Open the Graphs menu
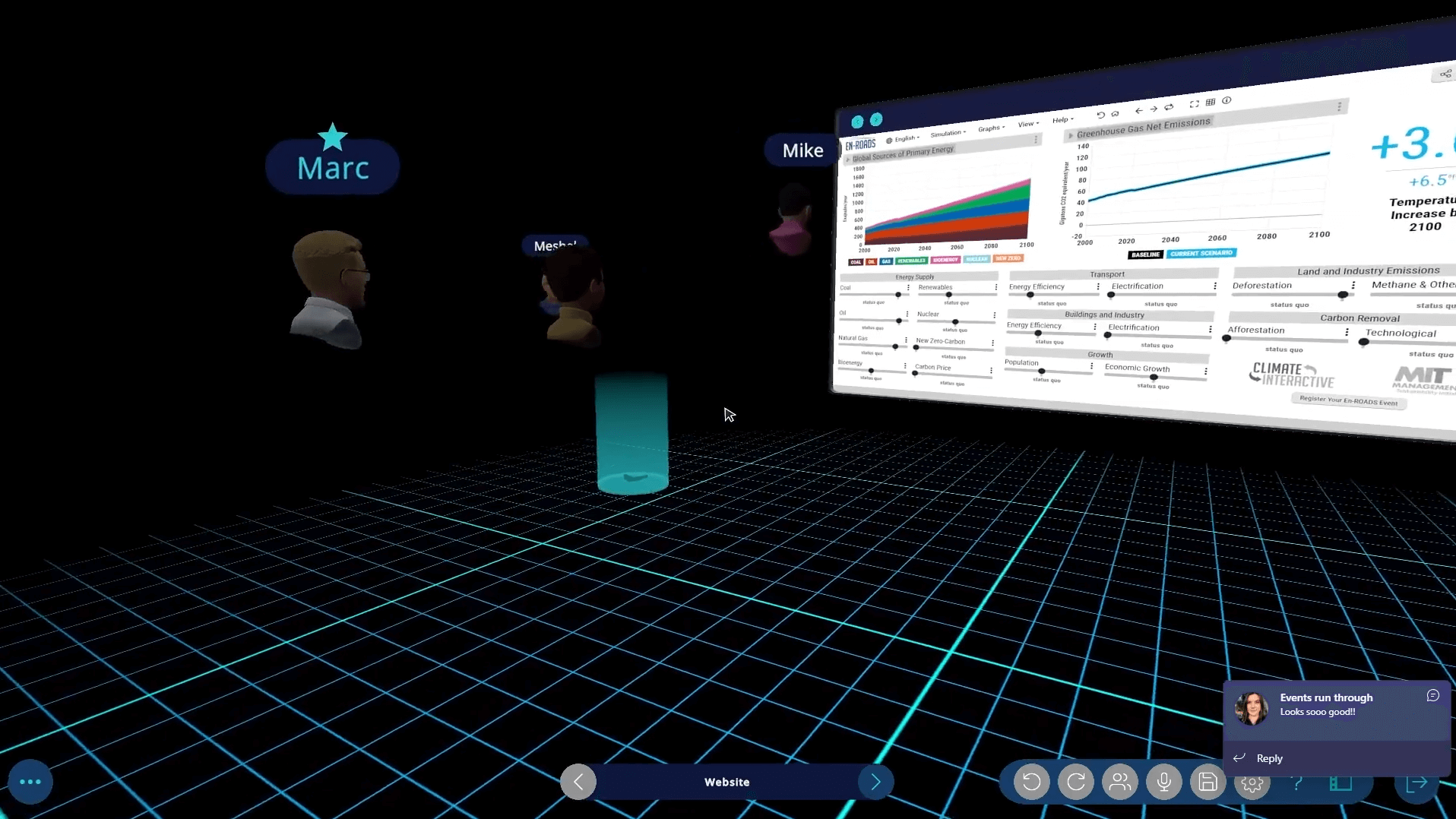This screenshot has height=819, width=1456. (x=991, y=128)
